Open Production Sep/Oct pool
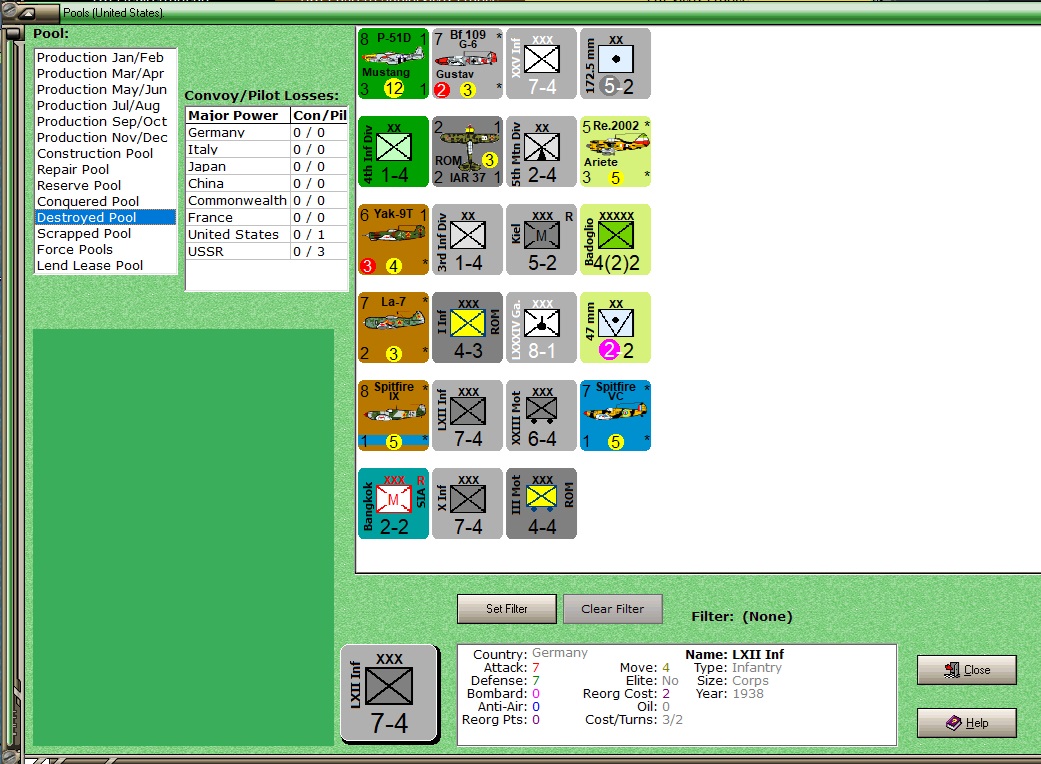1041x764 pixels. [x=106, y=121]
